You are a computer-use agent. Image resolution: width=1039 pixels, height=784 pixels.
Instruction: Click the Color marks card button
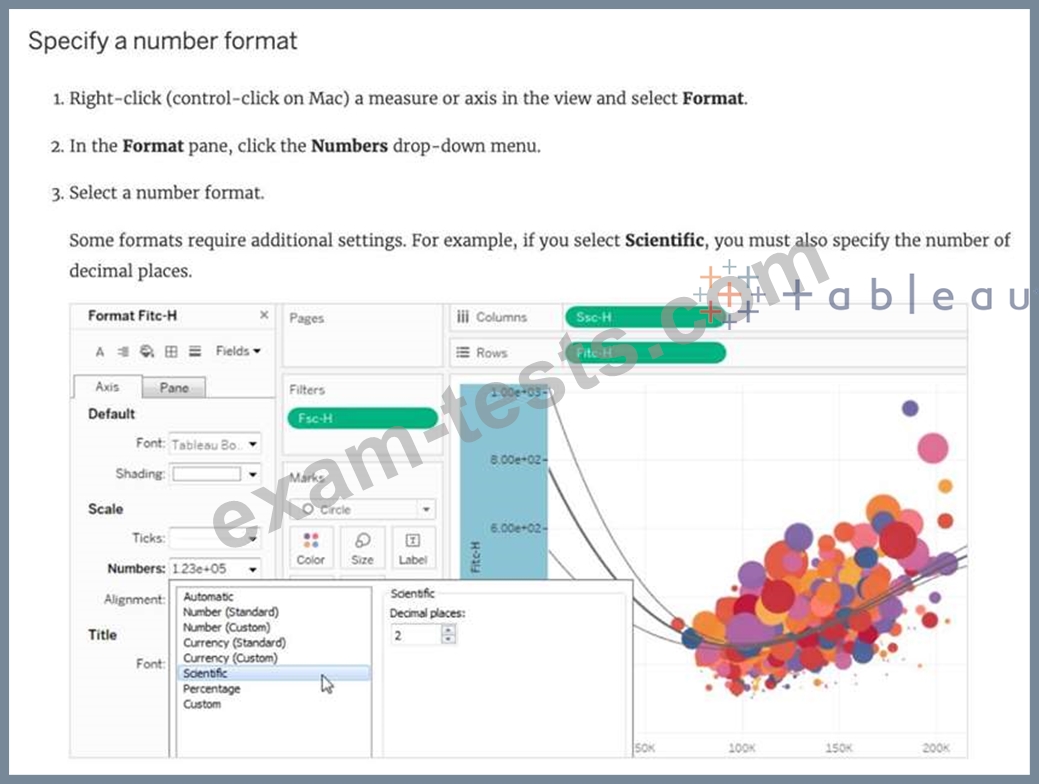[311, 547]
